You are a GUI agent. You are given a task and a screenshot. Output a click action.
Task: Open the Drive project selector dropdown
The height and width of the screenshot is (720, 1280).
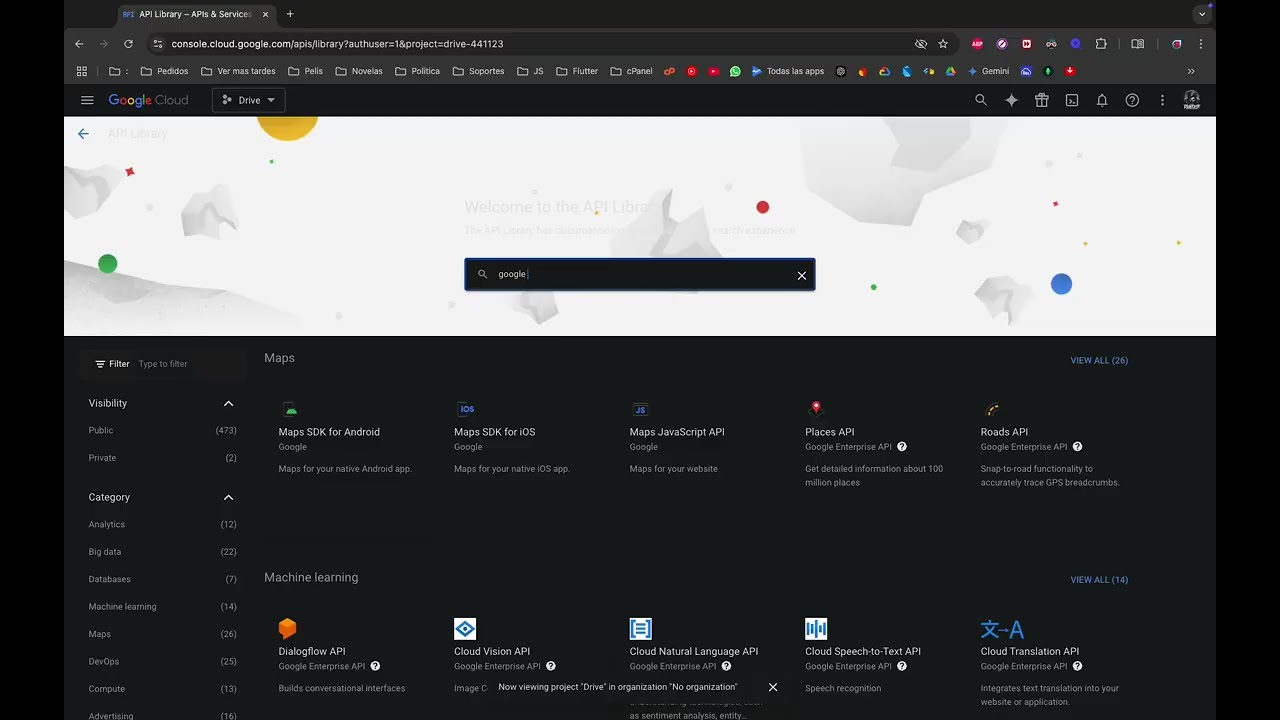[249, 100]
